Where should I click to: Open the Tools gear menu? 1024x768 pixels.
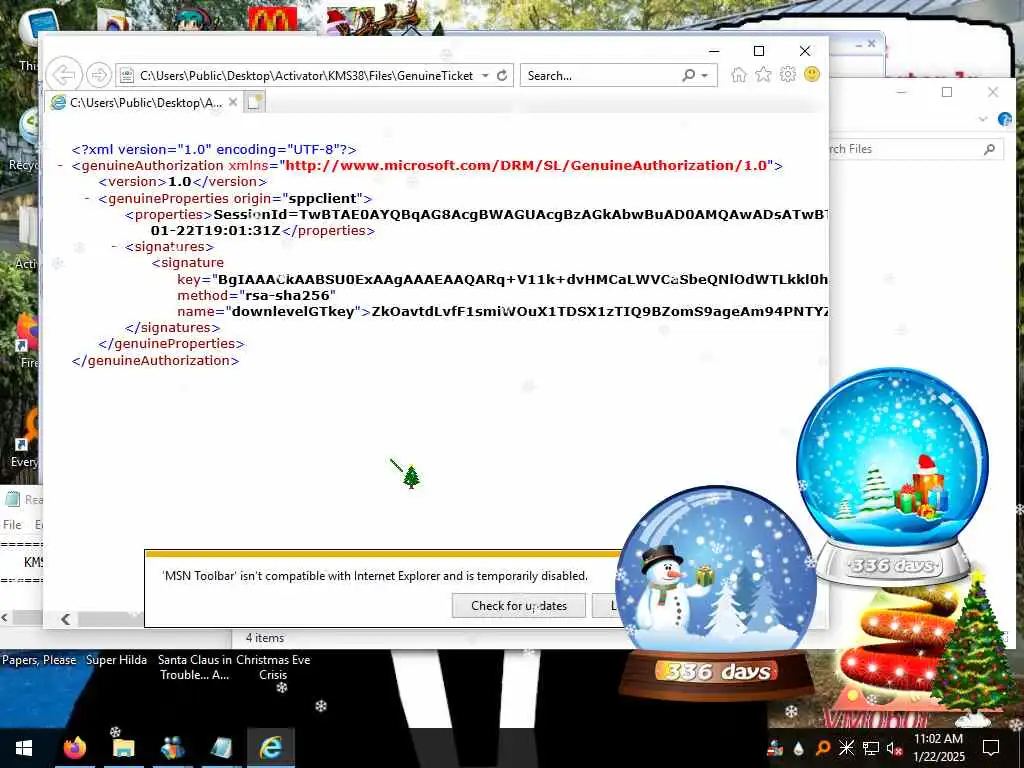(x=788, y=74)
